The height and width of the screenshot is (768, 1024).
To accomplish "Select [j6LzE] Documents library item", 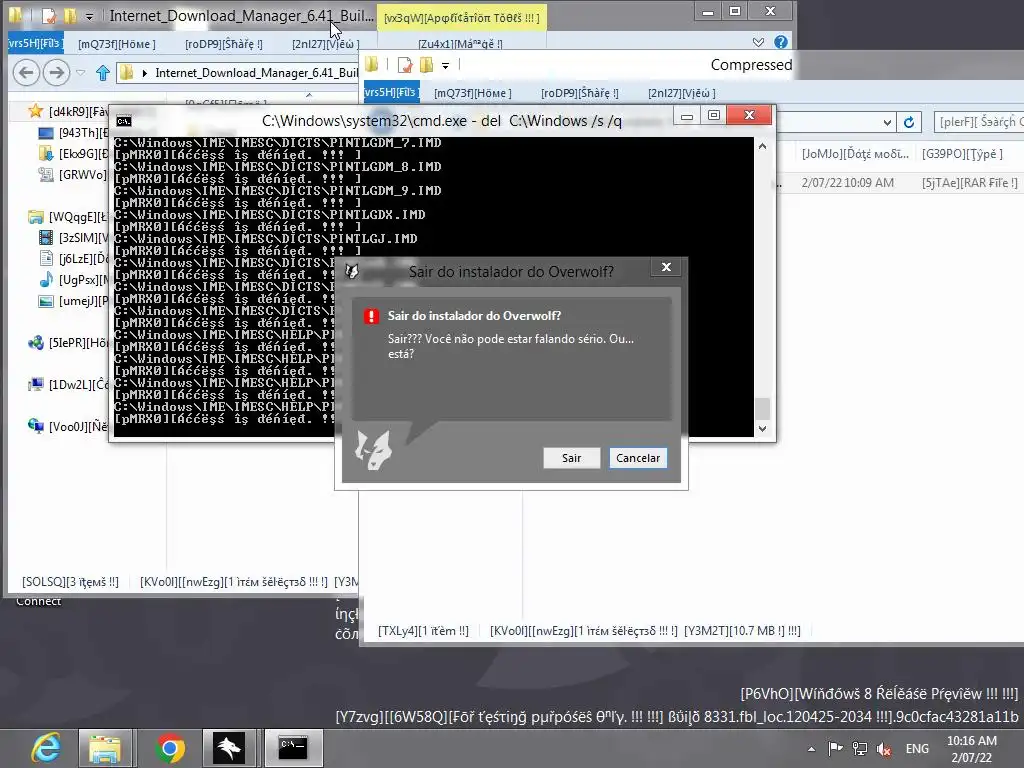I will (x=73, y=258).
